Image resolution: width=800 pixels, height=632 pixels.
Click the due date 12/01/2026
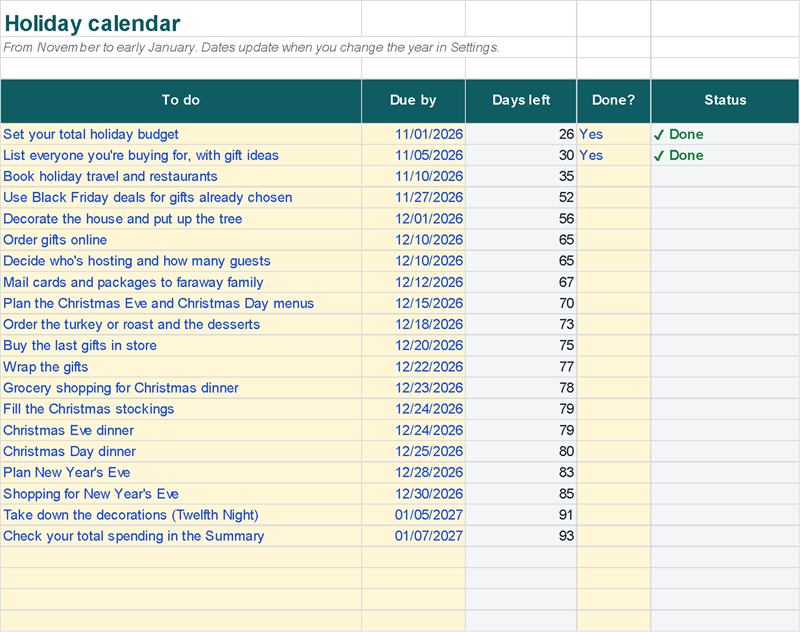click(x=414, y=219)
